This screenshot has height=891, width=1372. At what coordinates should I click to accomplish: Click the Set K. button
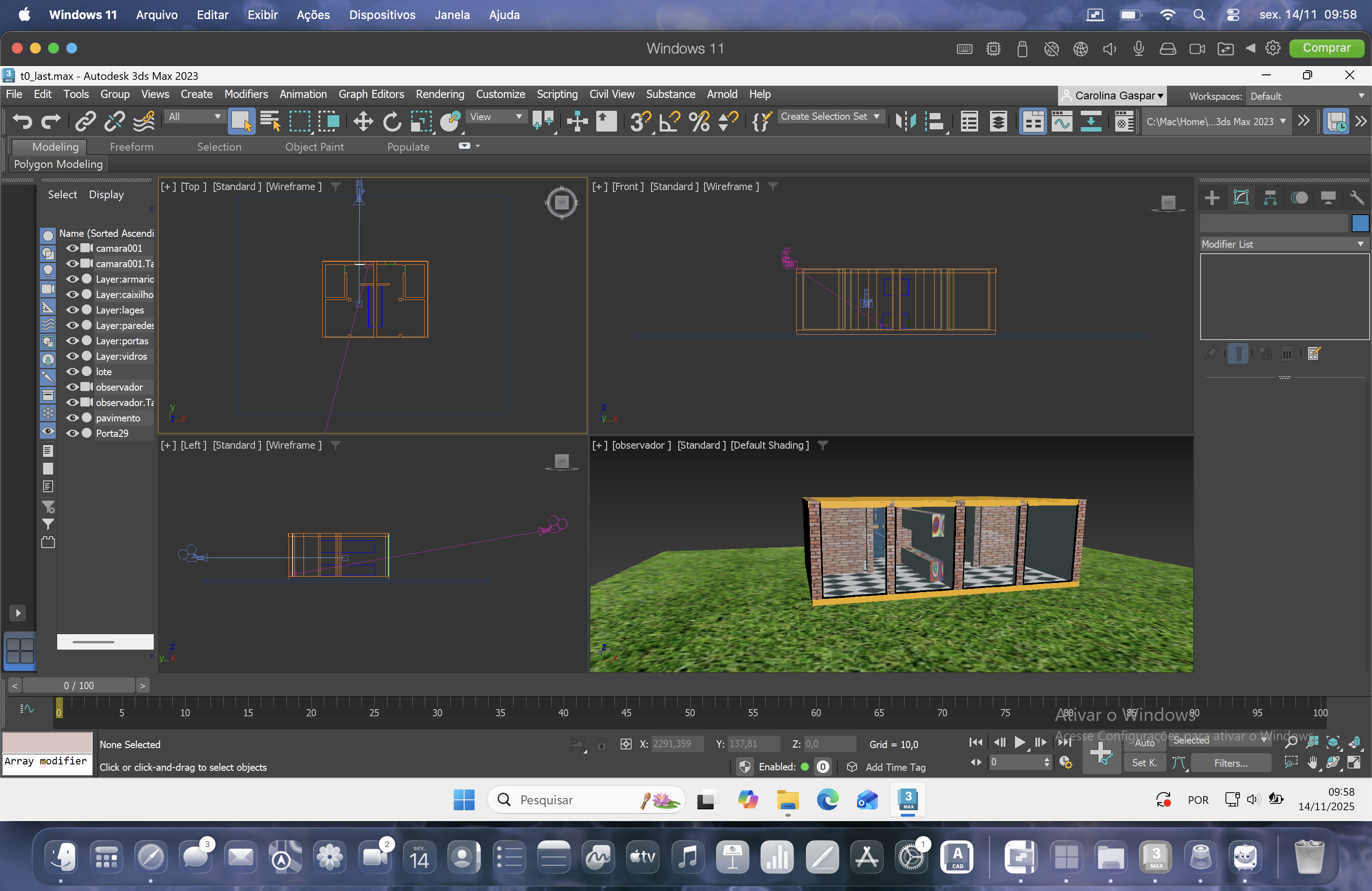1144,763
